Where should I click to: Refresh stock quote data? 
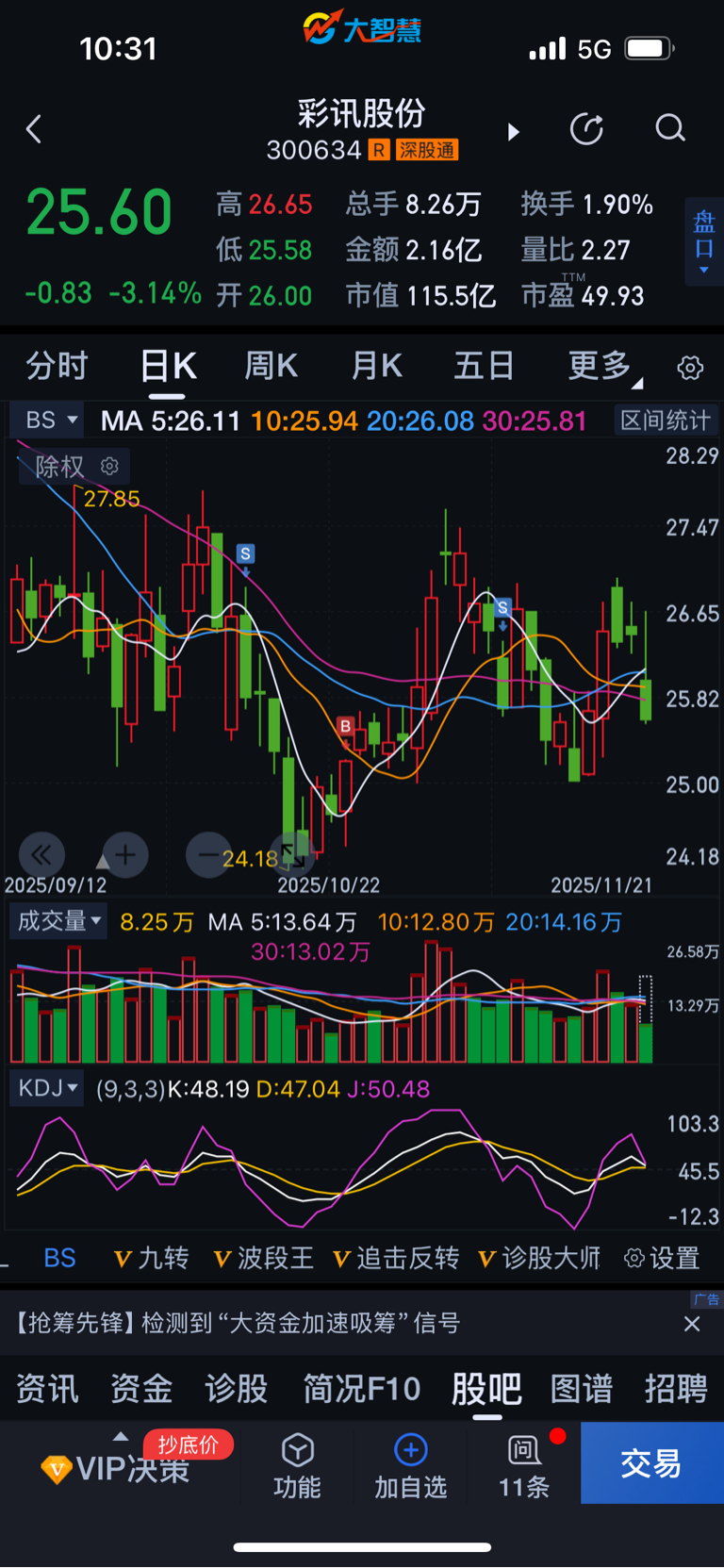coord(586,129)
